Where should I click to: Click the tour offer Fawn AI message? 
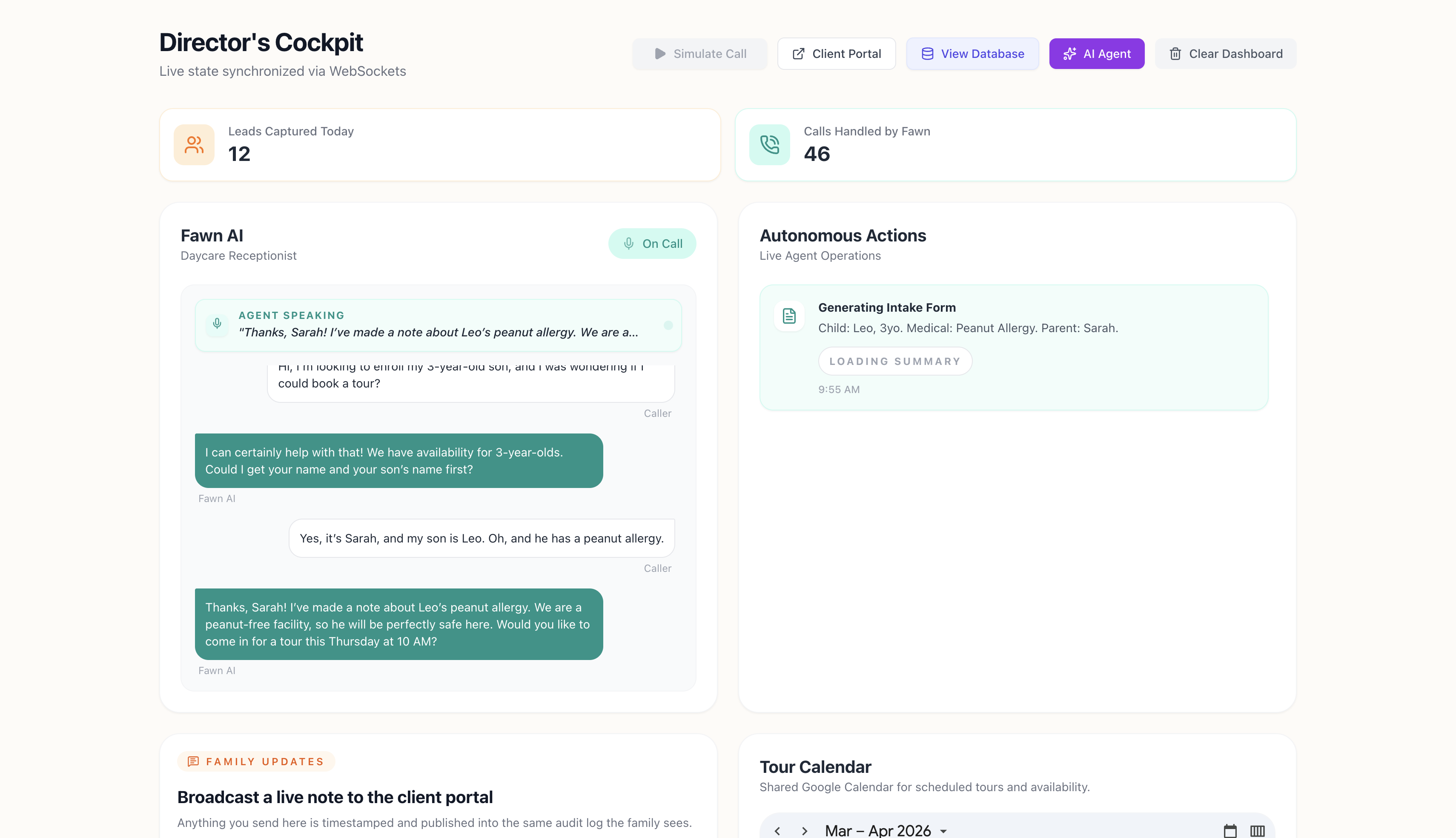tap(398, 624)
